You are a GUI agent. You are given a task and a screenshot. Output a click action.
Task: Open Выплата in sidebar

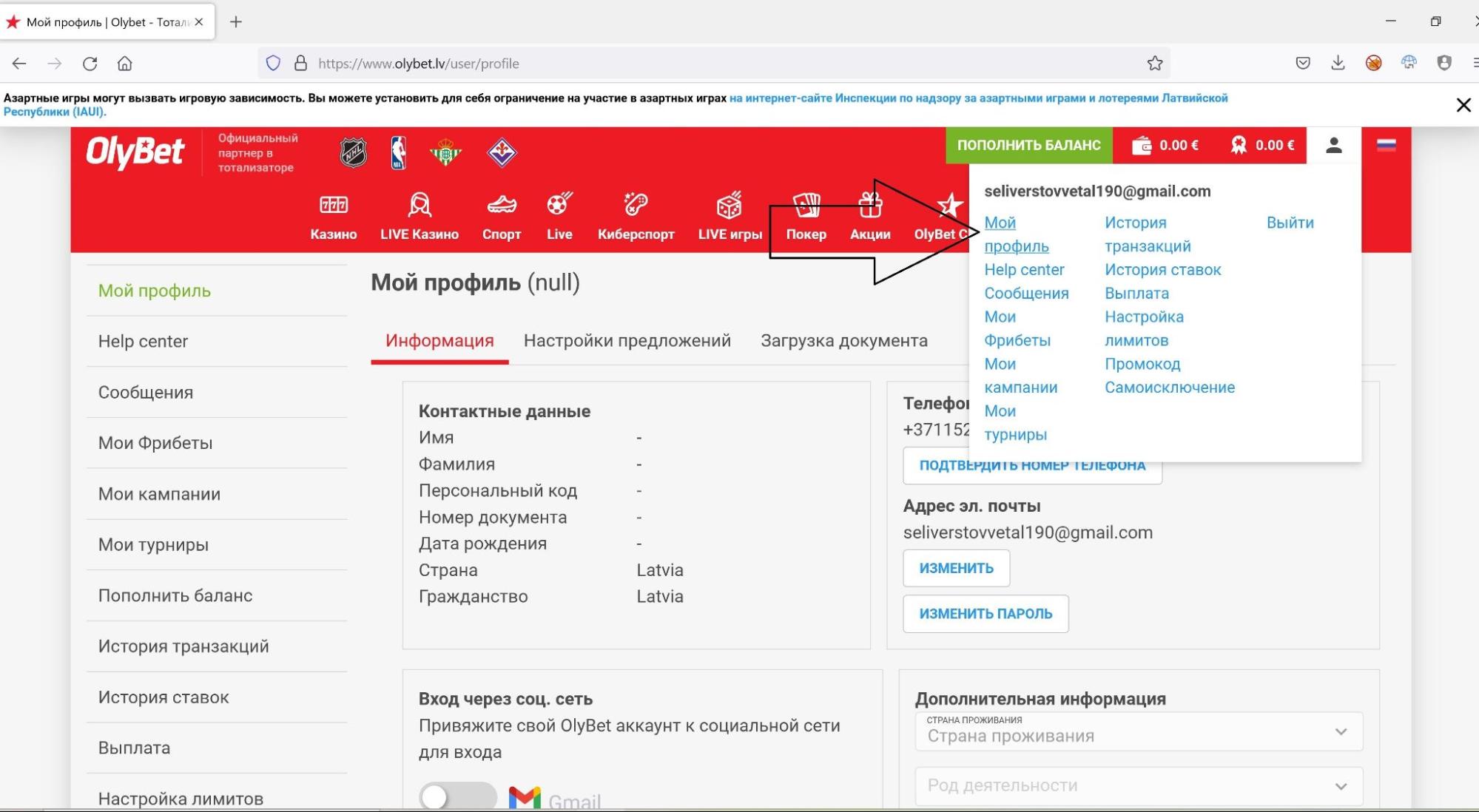(x=217, y=748)
